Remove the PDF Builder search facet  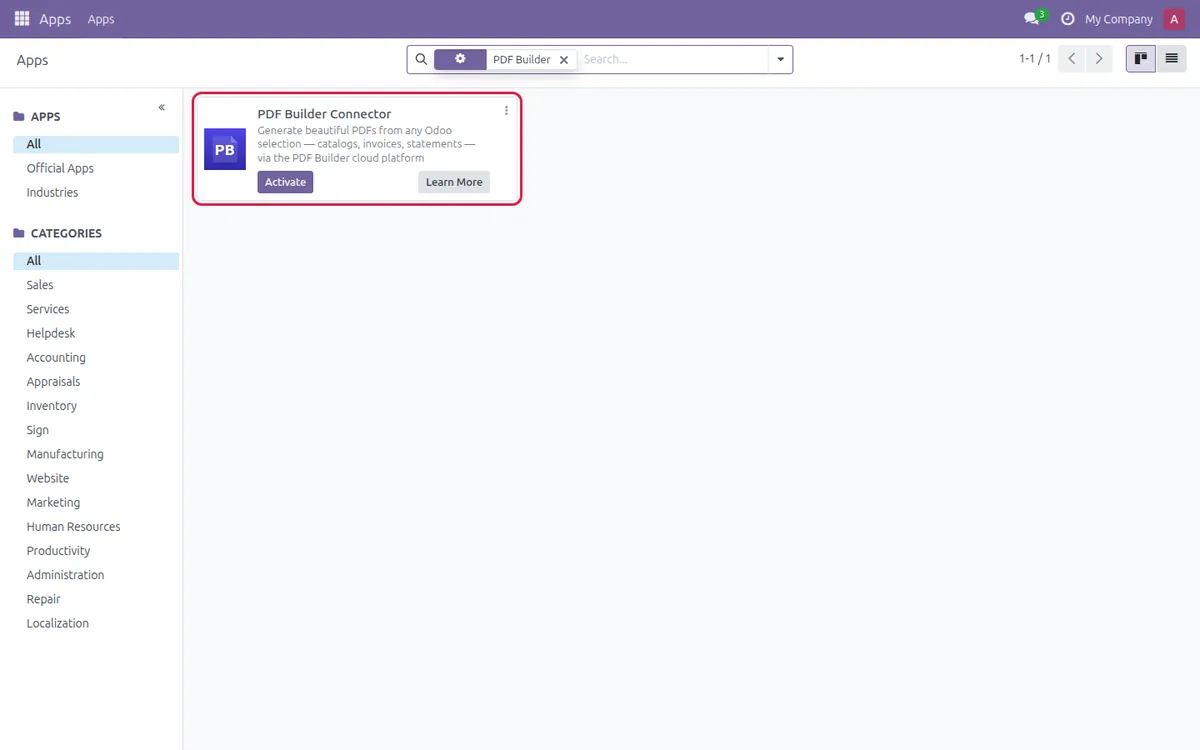pos(564,60)
